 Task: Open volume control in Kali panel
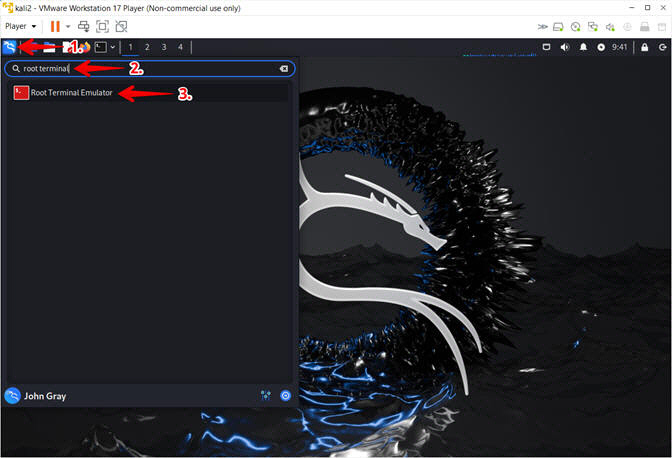point(565,47)
